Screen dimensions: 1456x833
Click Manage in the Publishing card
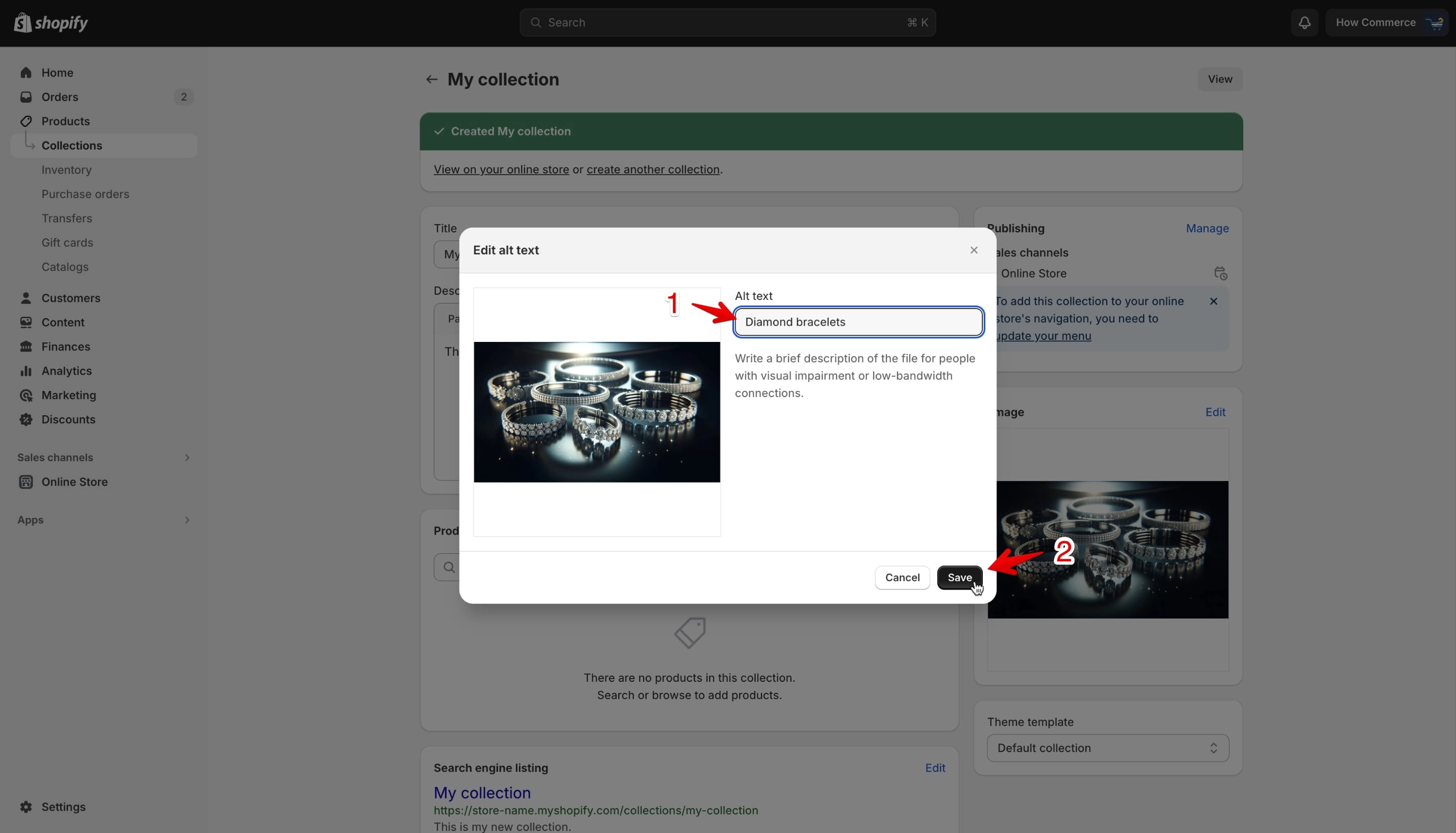click(x=1207, y=228)
